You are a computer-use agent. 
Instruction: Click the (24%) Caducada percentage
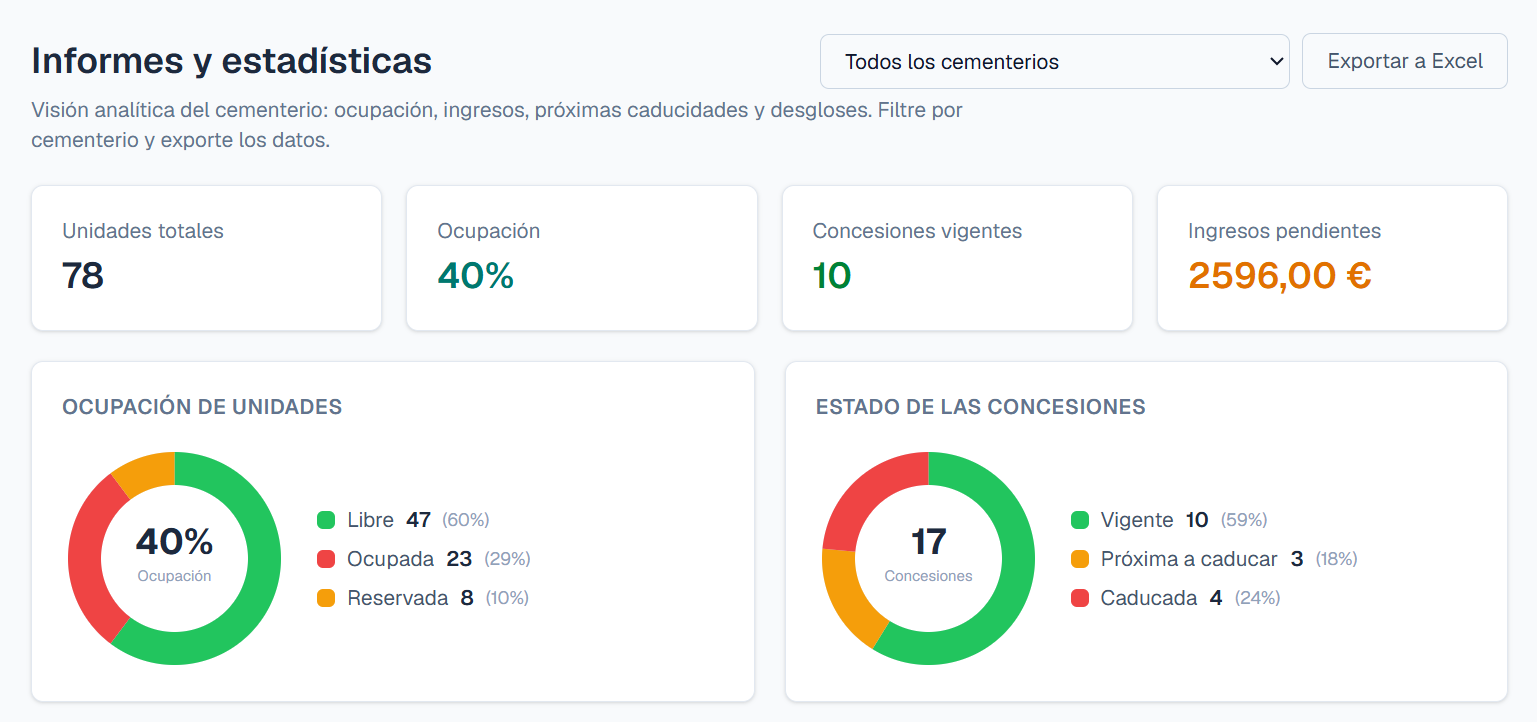pyautogui.click(x=1258, y=598)
